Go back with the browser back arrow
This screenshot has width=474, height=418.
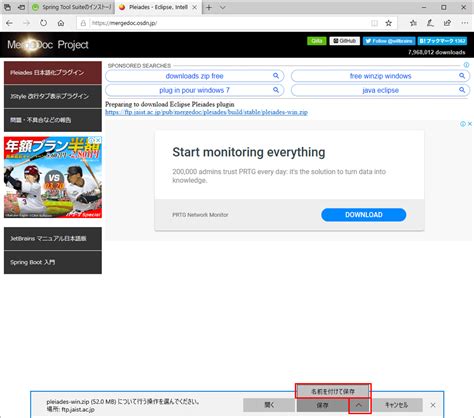pyautogui.click(x=9, y=23)
